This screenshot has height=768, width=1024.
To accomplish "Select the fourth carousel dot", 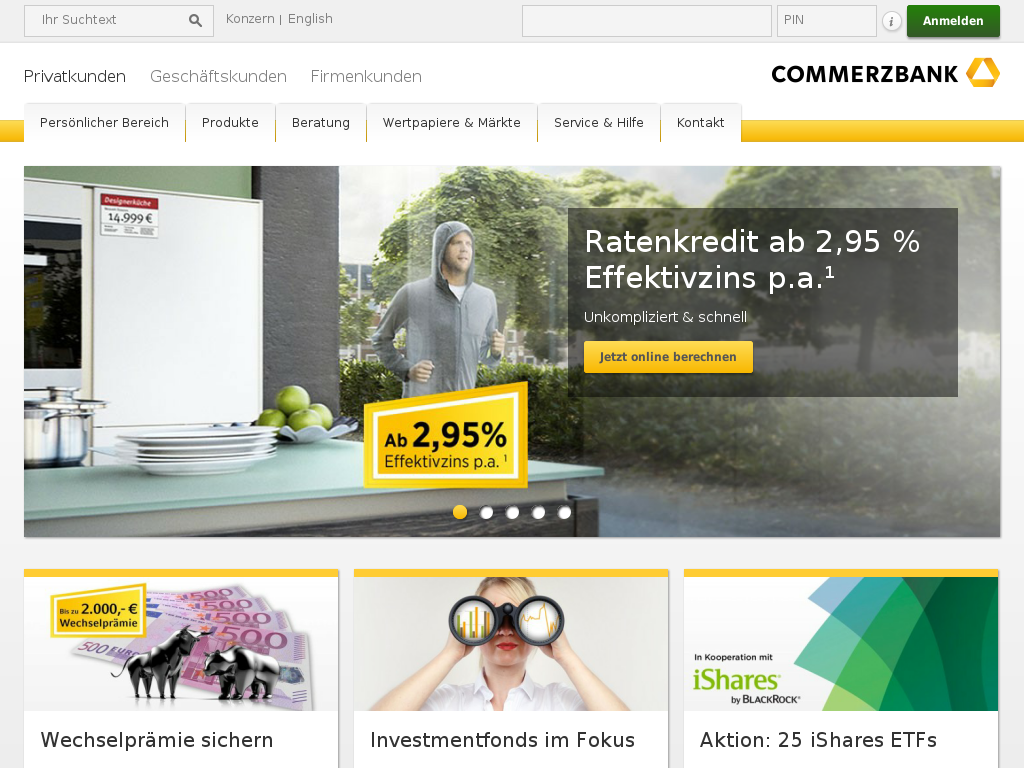I will click(x=538, y=513).
